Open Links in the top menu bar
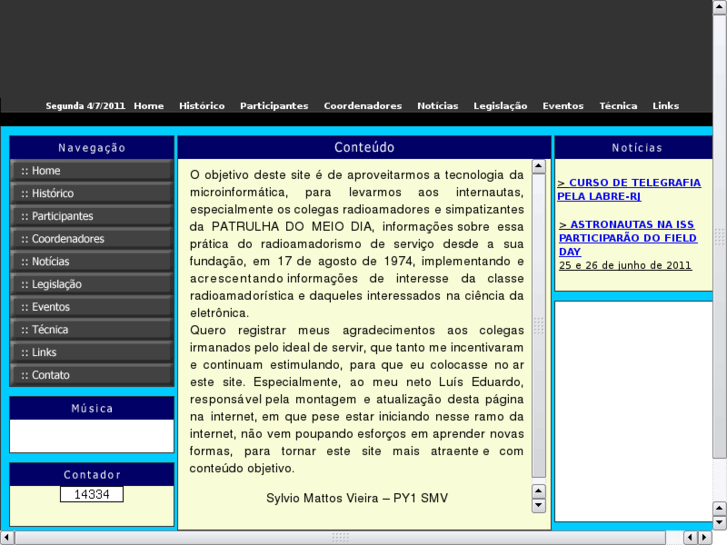The image size is (727, 545). coord(665,106)
